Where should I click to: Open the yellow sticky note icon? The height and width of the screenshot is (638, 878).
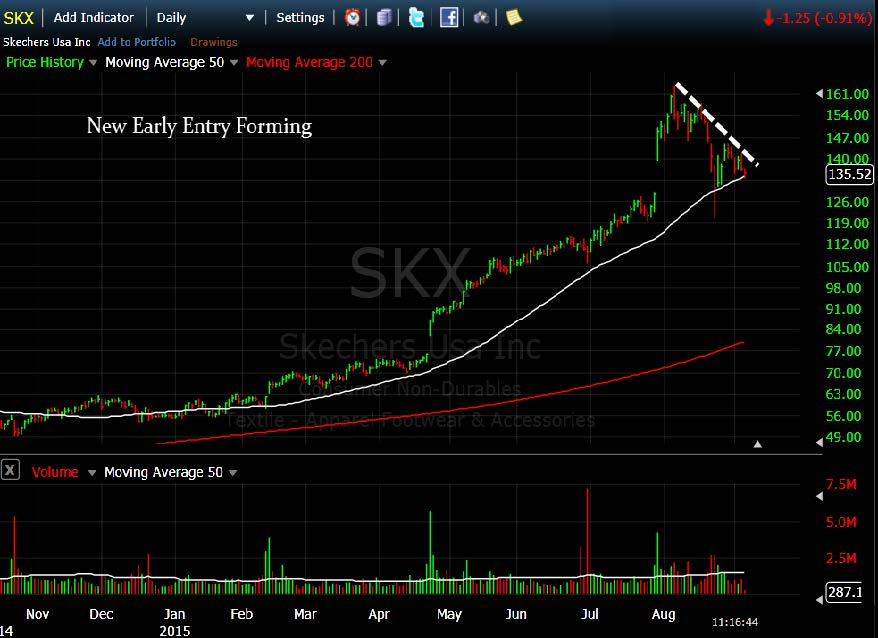(513, 17)
